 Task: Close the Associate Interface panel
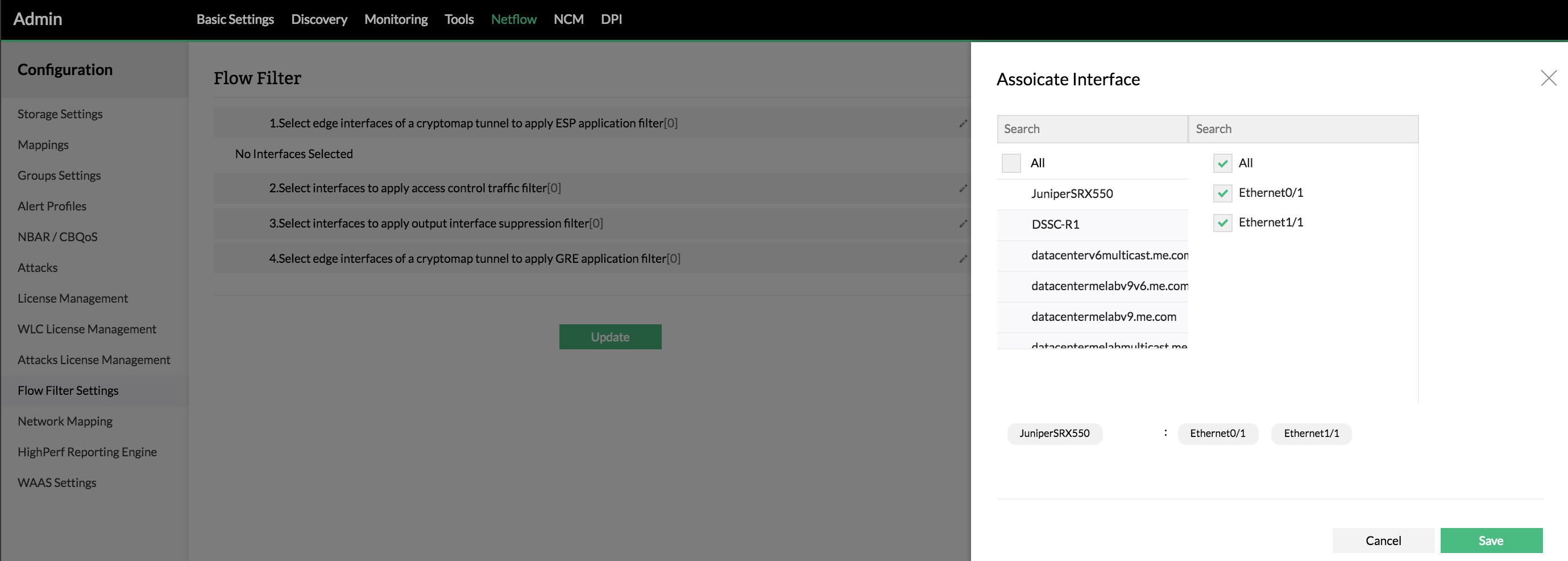1549,78
